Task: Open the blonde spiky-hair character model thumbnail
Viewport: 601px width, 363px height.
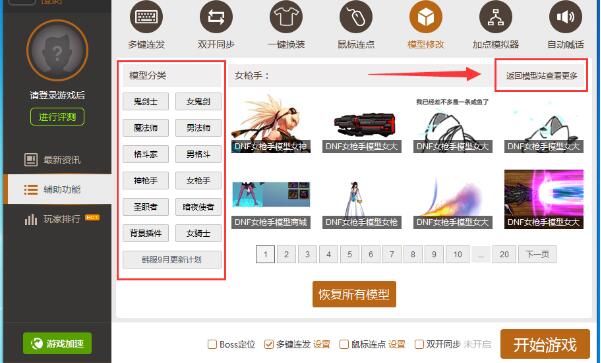Action: pyautogui.click(x=271, y=123)
